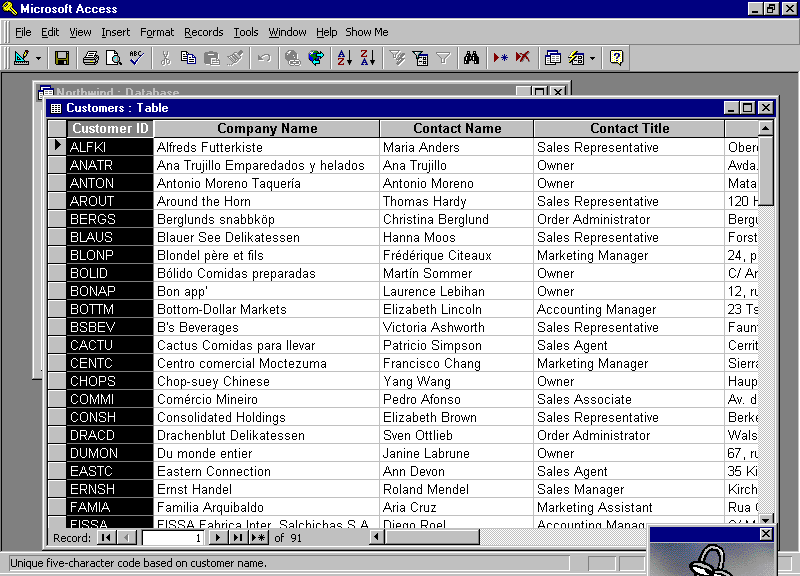The width and height of the screenshot is (800, 576).
Task: Open the View button dropdown arrow
Action: [39, 58]
